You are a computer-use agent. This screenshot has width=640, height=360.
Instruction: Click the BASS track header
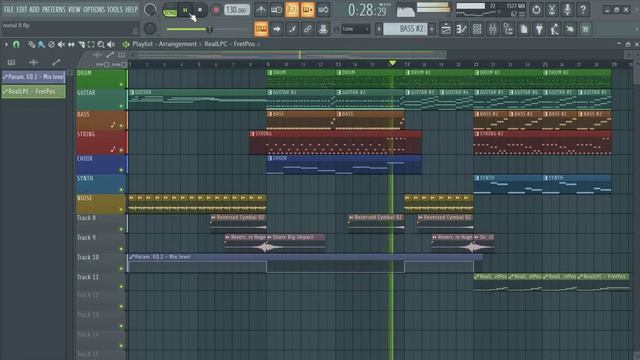[100, 120]
